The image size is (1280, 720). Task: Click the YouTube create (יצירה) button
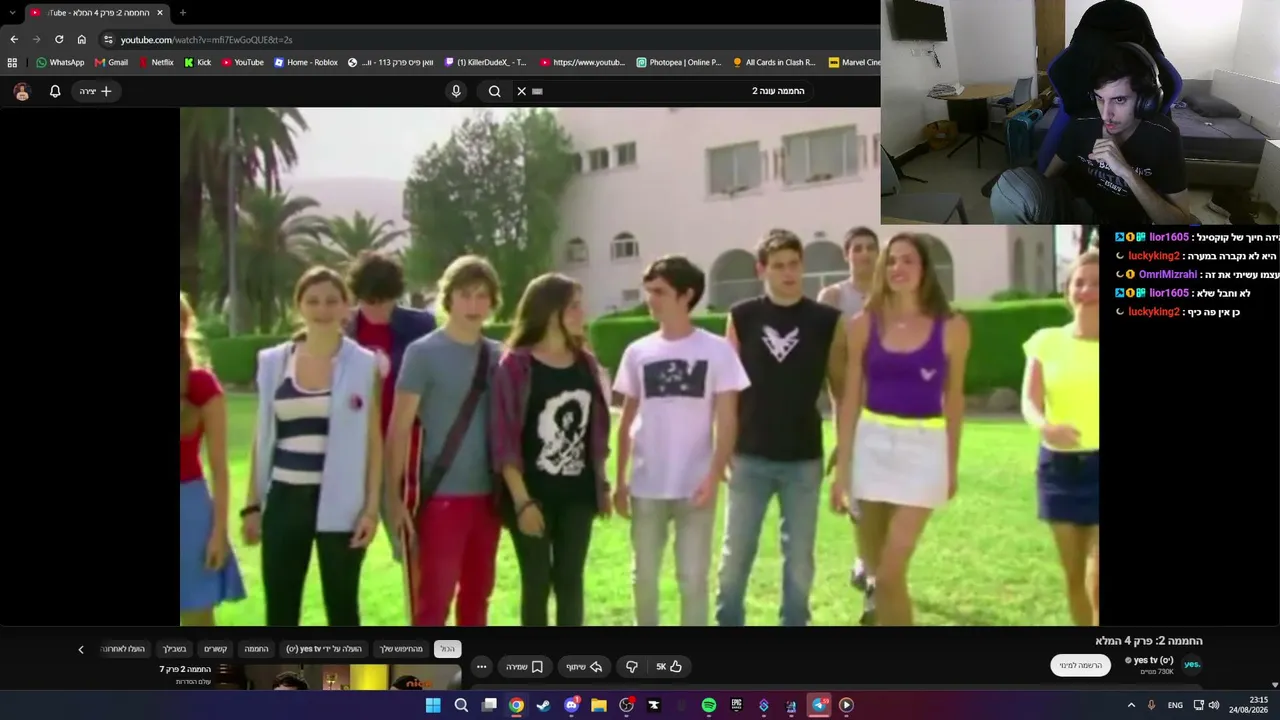click(96, 91)
